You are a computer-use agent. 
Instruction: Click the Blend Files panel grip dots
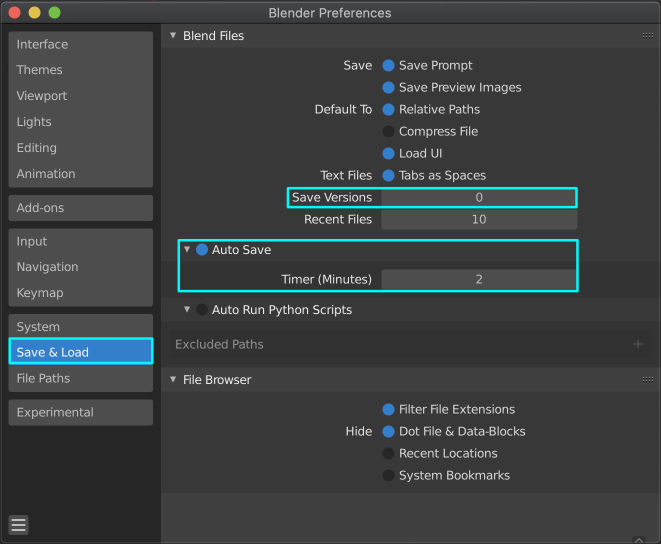(x=648, y=35)
